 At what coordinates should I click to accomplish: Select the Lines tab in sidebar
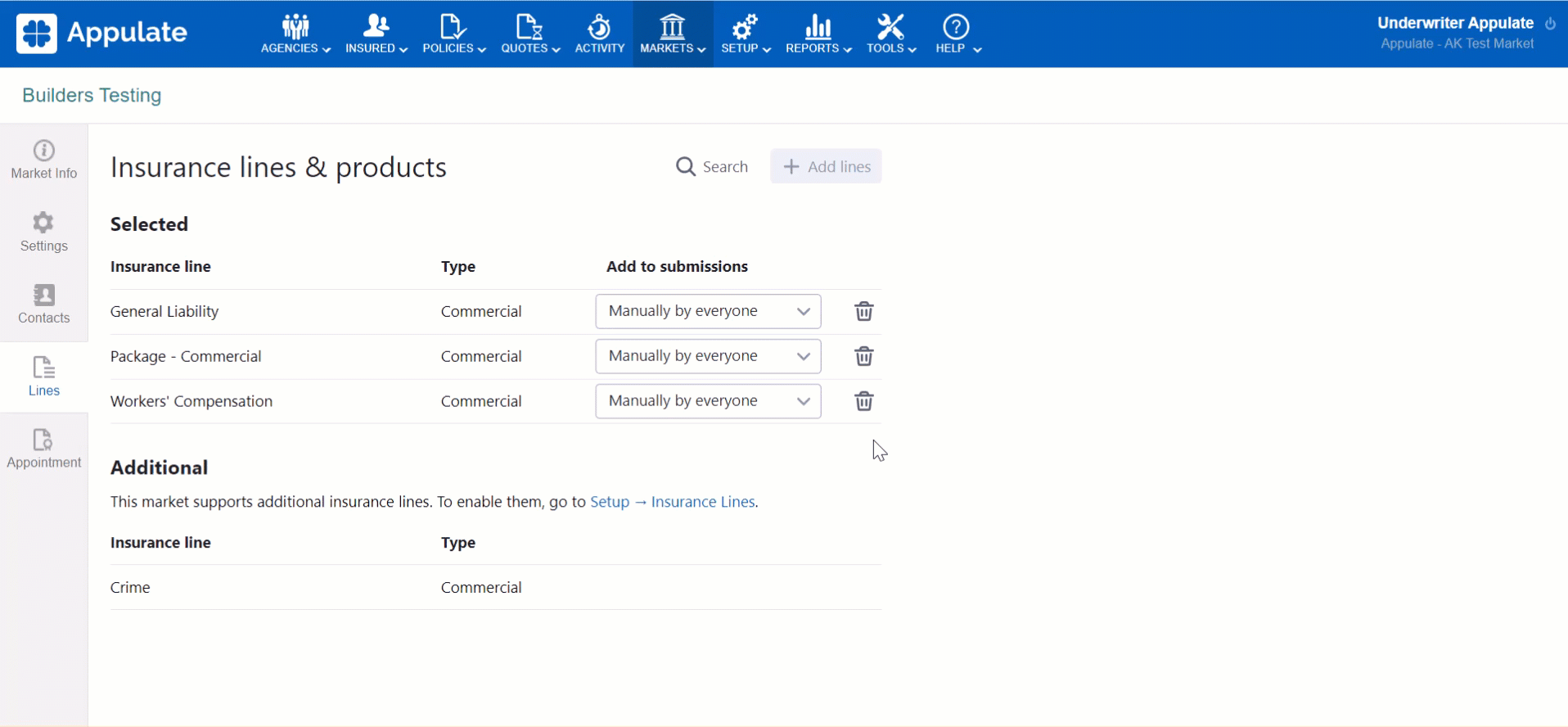click(44, 377)
